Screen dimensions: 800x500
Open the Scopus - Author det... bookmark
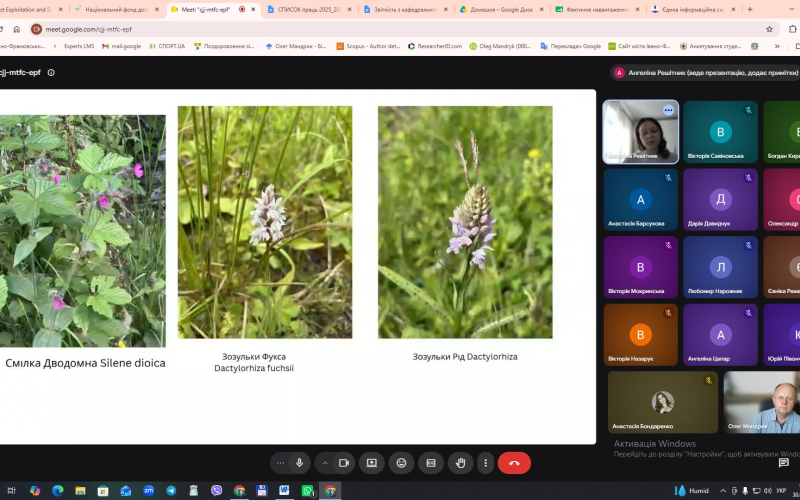368,46
